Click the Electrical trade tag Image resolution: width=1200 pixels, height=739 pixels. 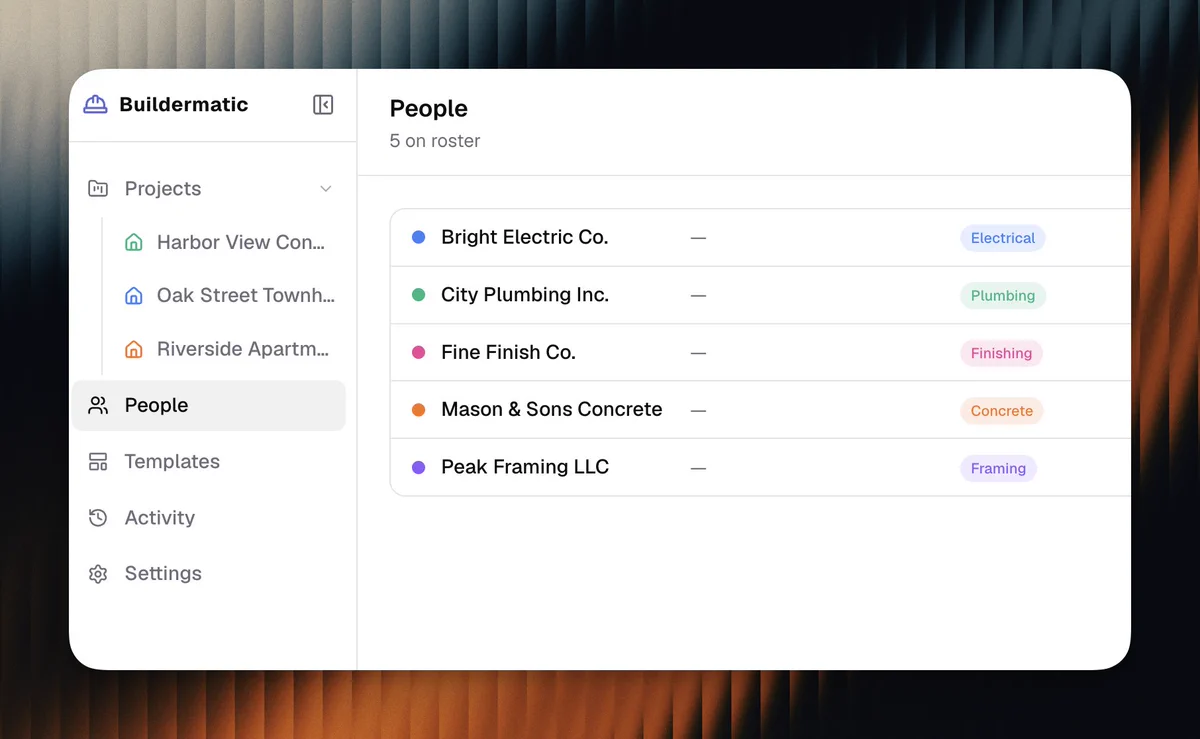point(1003,238)
